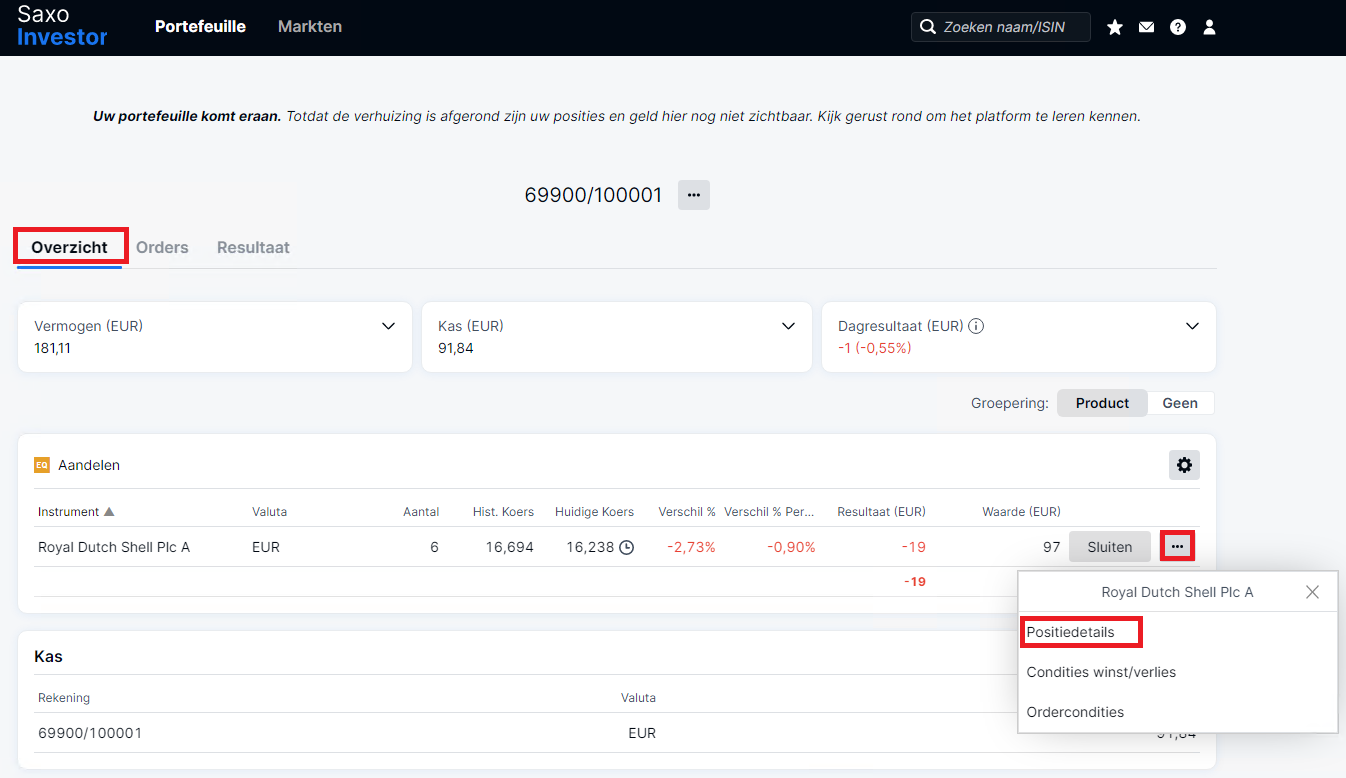Viewport: 1346px width, 778px height.
Task: Click the Aandelen EQ product icon
Action: click(42, 465)
